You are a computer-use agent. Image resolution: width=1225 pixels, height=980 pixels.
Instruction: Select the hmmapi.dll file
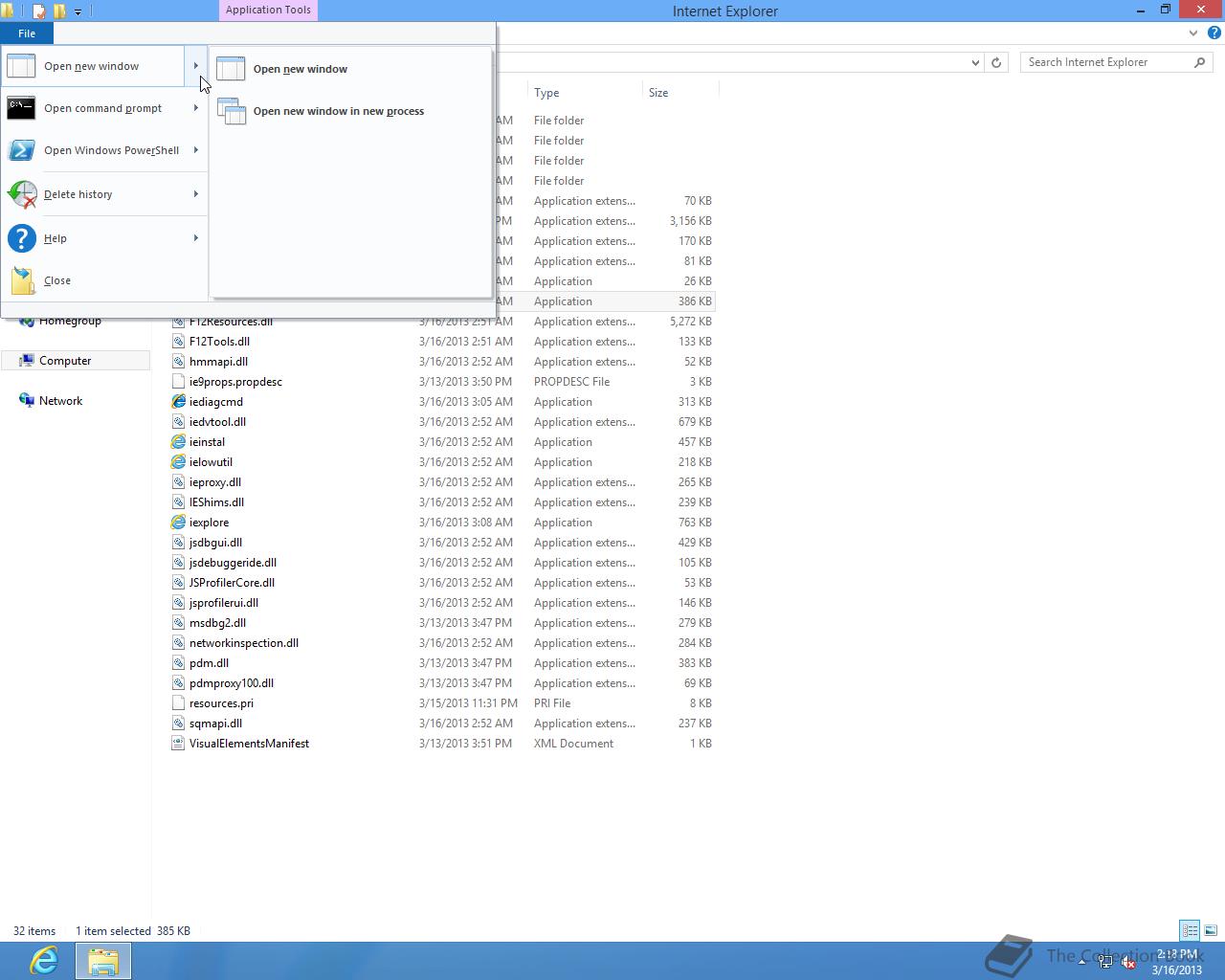tap(218, 362)
